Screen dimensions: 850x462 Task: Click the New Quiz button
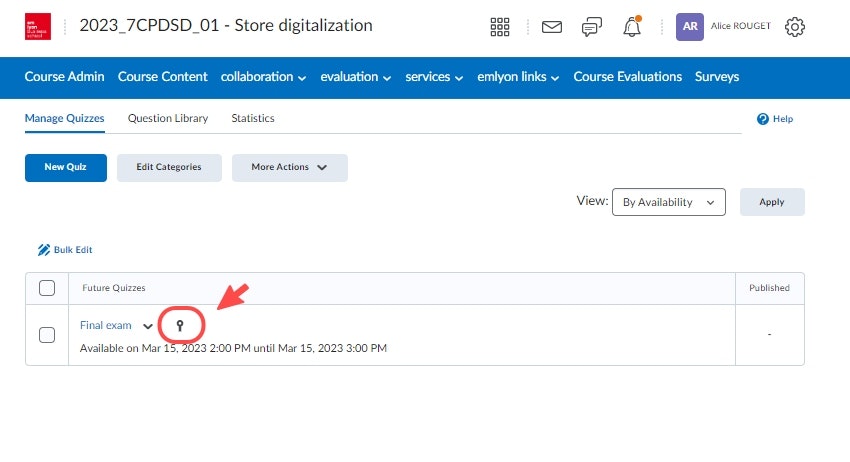tap(65, 168)
